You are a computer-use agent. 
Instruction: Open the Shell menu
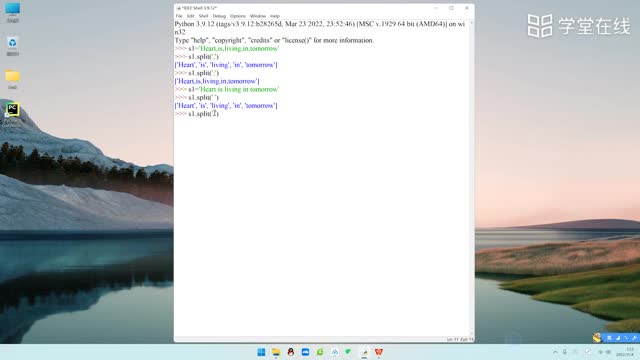(203, 16)
